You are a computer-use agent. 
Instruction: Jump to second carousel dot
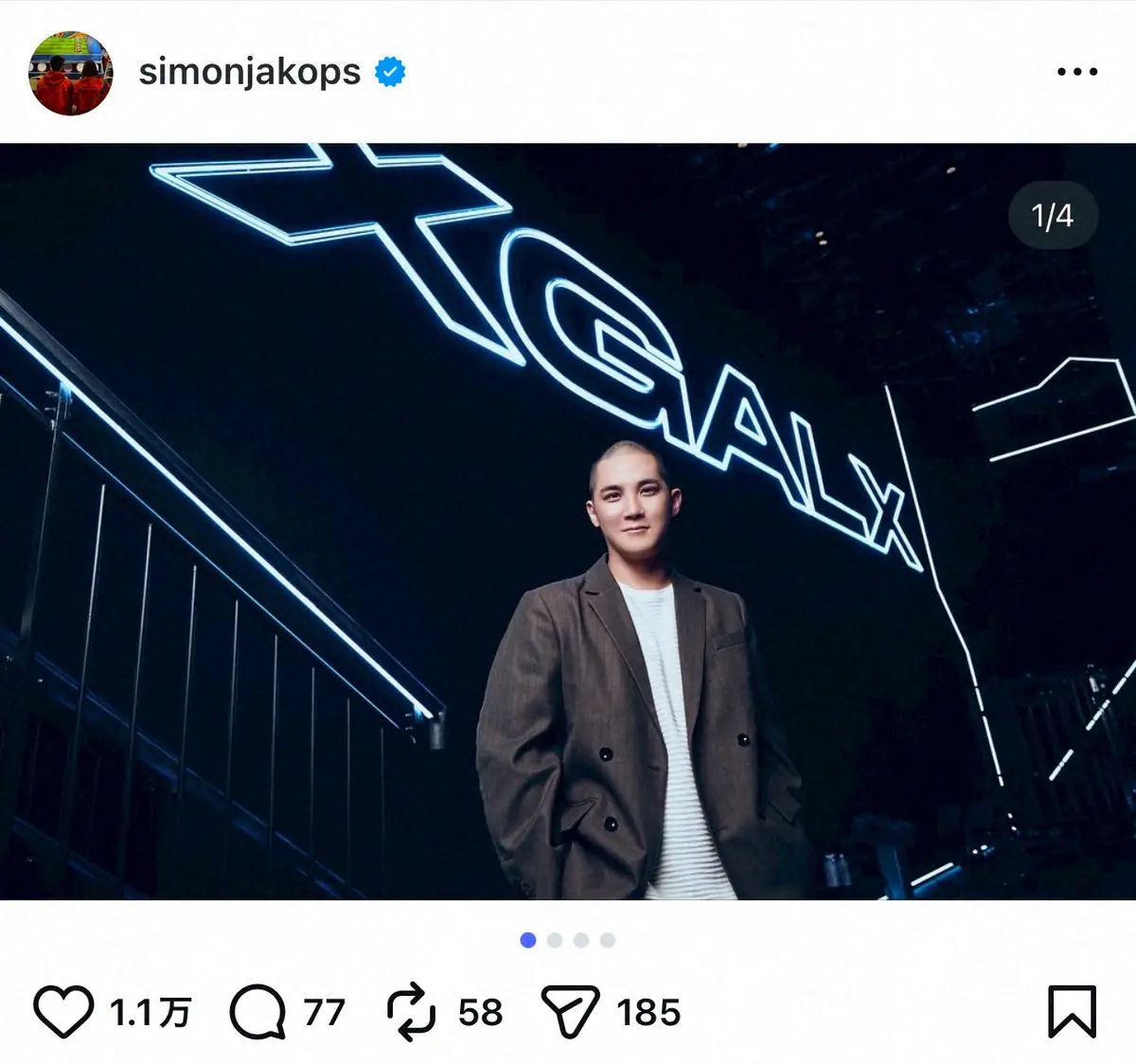(555, 940)
